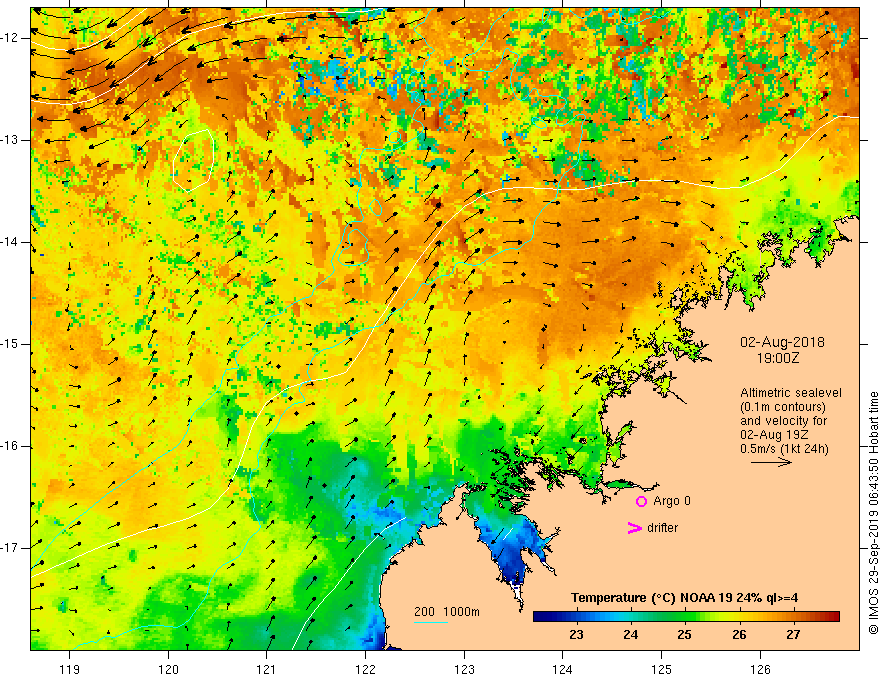Click the latitude label '-12'
Image resolution: width=880 pixels, height=680 pixels.
click(x=11, y=38)
